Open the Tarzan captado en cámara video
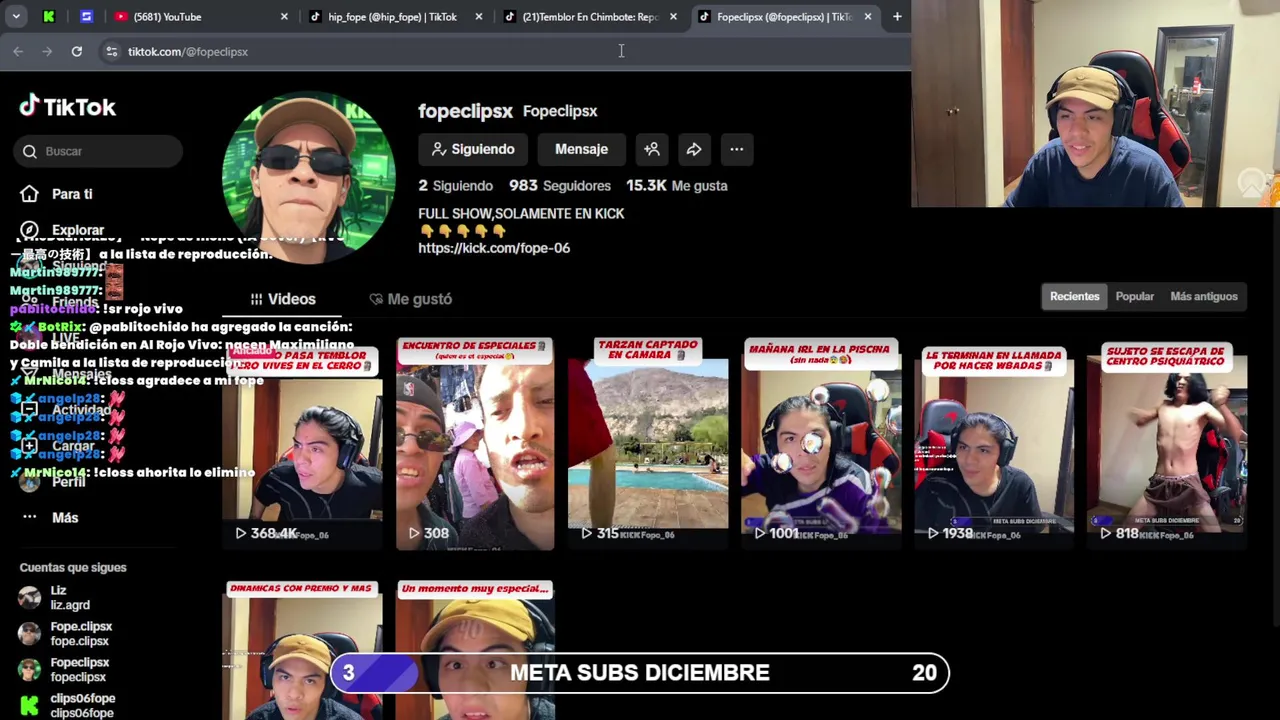The image size is (1280, 720). [x=648, y=444]
